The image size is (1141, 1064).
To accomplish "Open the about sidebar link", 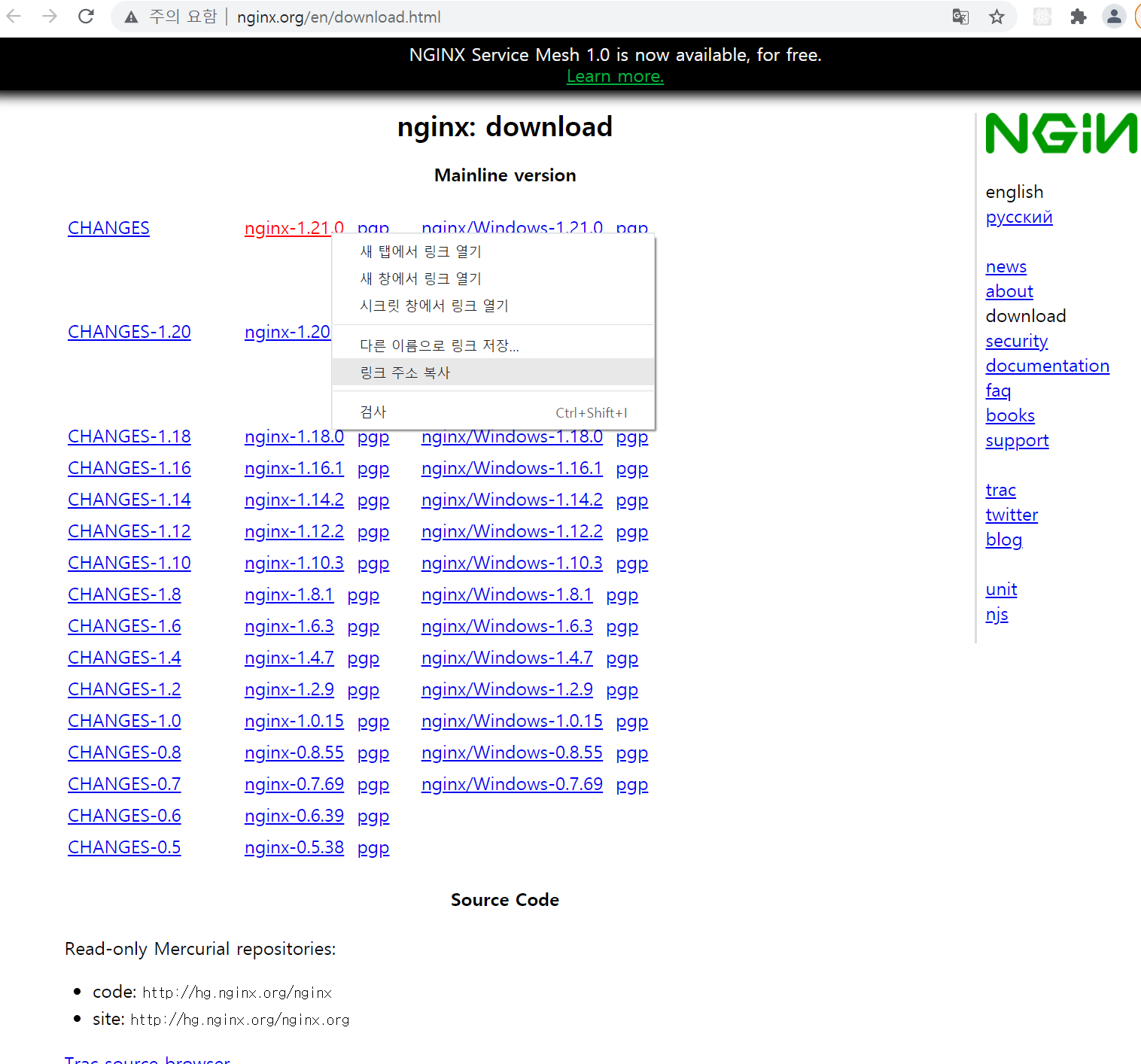I will [x=1009, y=291].
